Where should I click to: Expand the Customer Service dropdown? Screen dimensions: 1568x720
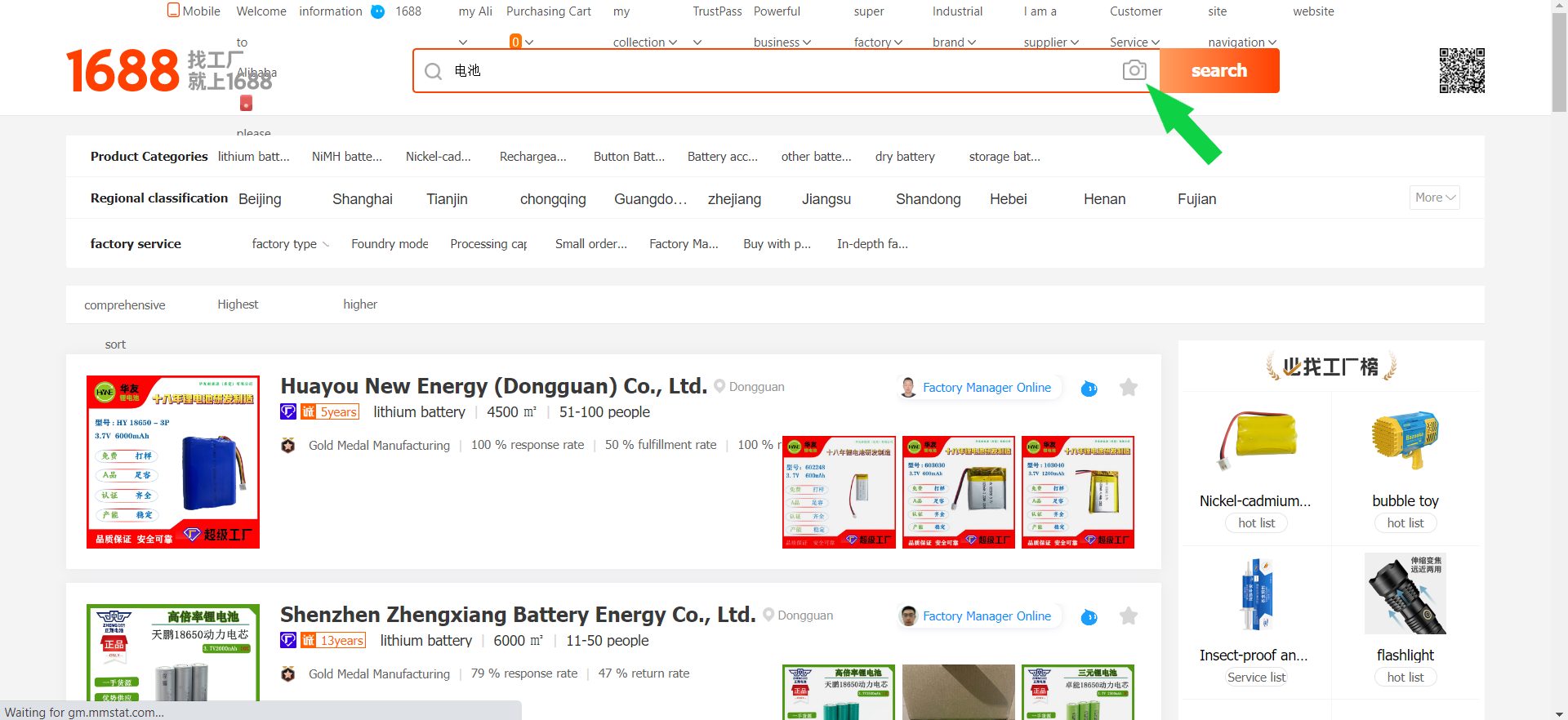pos(1156,42)
